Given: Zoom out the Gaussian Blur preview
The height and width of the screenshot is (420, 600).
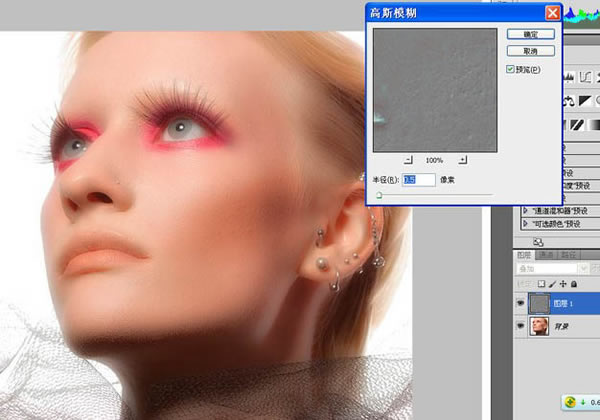Looking at the screenshot, I should (408, 160).
